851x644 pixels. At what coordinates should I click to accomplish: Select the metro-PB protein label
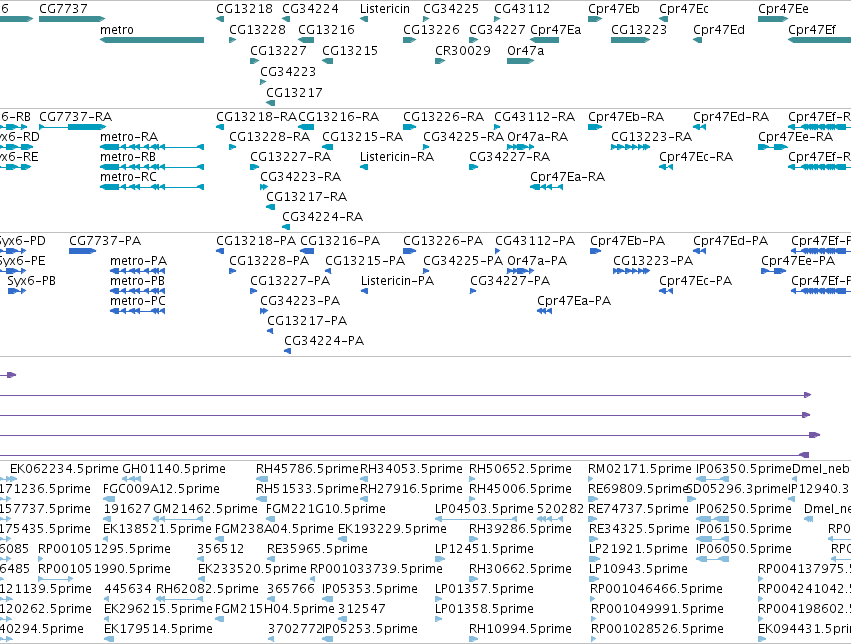point(137,281)
